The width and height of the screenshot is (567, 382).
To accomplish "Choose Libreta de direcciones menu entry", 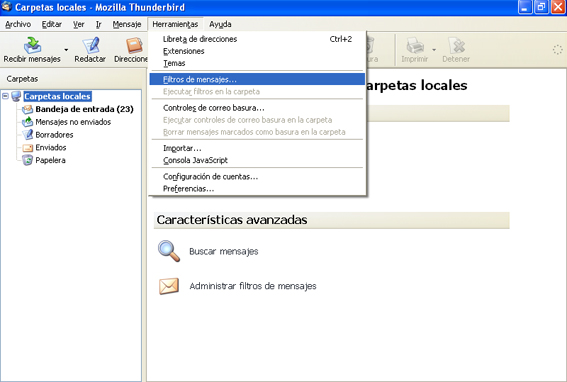I will click(x=257, y=39).
